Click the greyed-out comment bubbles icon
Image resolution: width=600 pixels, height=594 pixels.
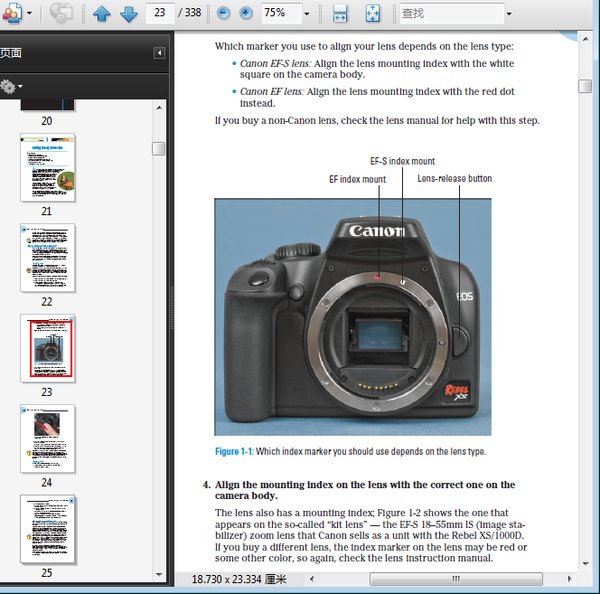click(61, 13)
